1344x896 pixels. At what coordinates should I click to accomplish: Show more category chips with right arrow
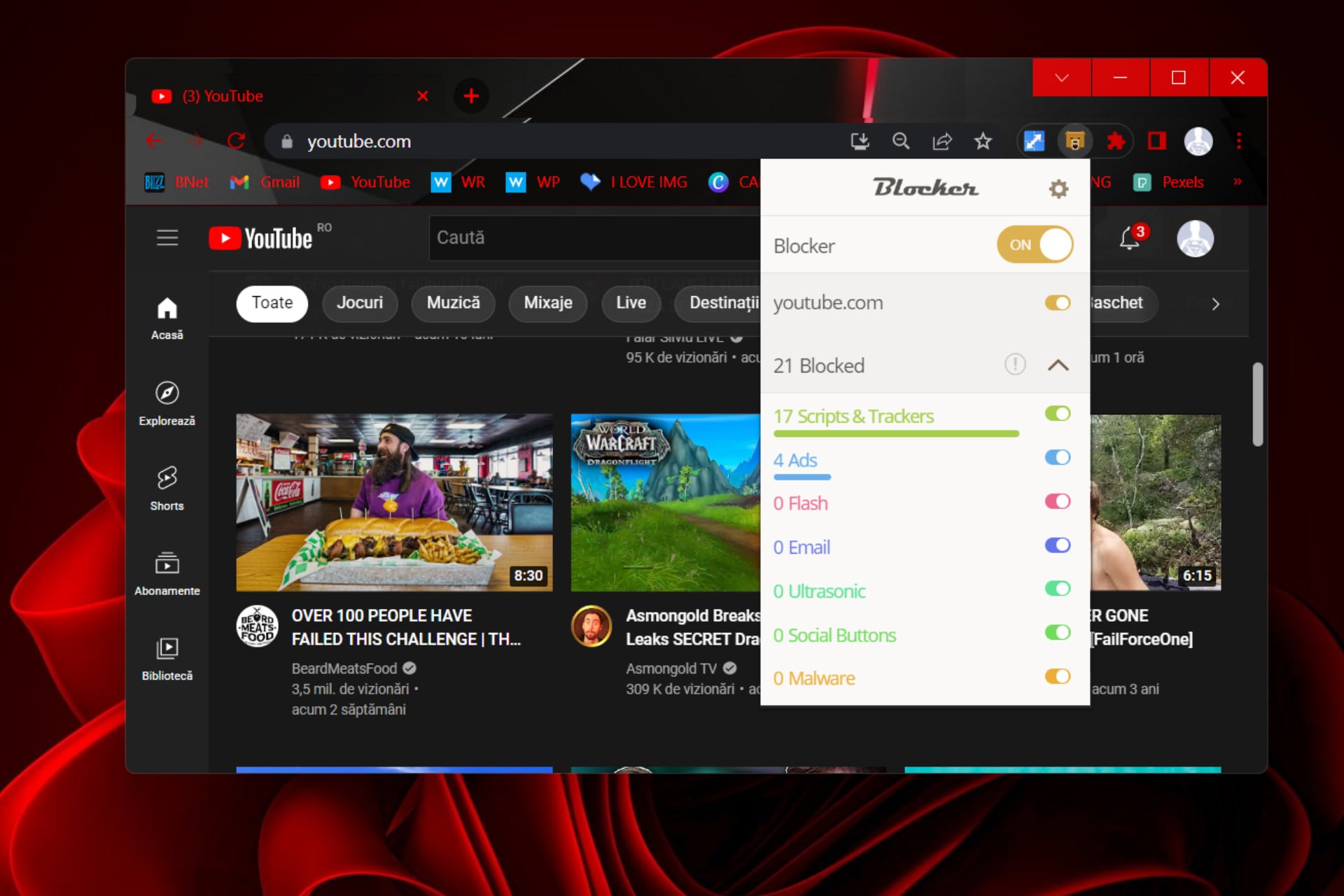pyautogui.click(x=1215, y=304)
